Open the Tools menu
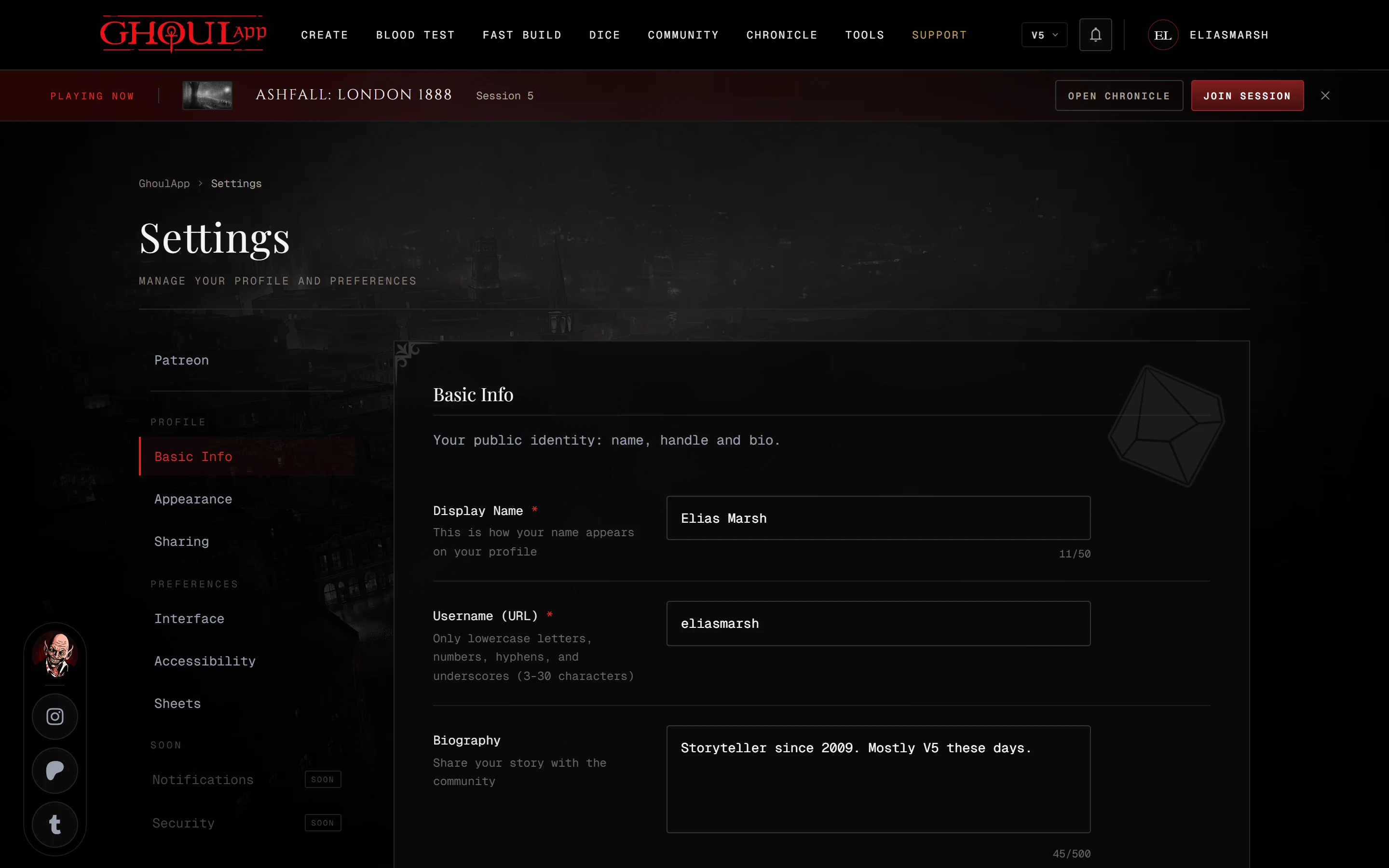Image resolution: width=1389 pixels, height=868 pixels. [864, 35]
